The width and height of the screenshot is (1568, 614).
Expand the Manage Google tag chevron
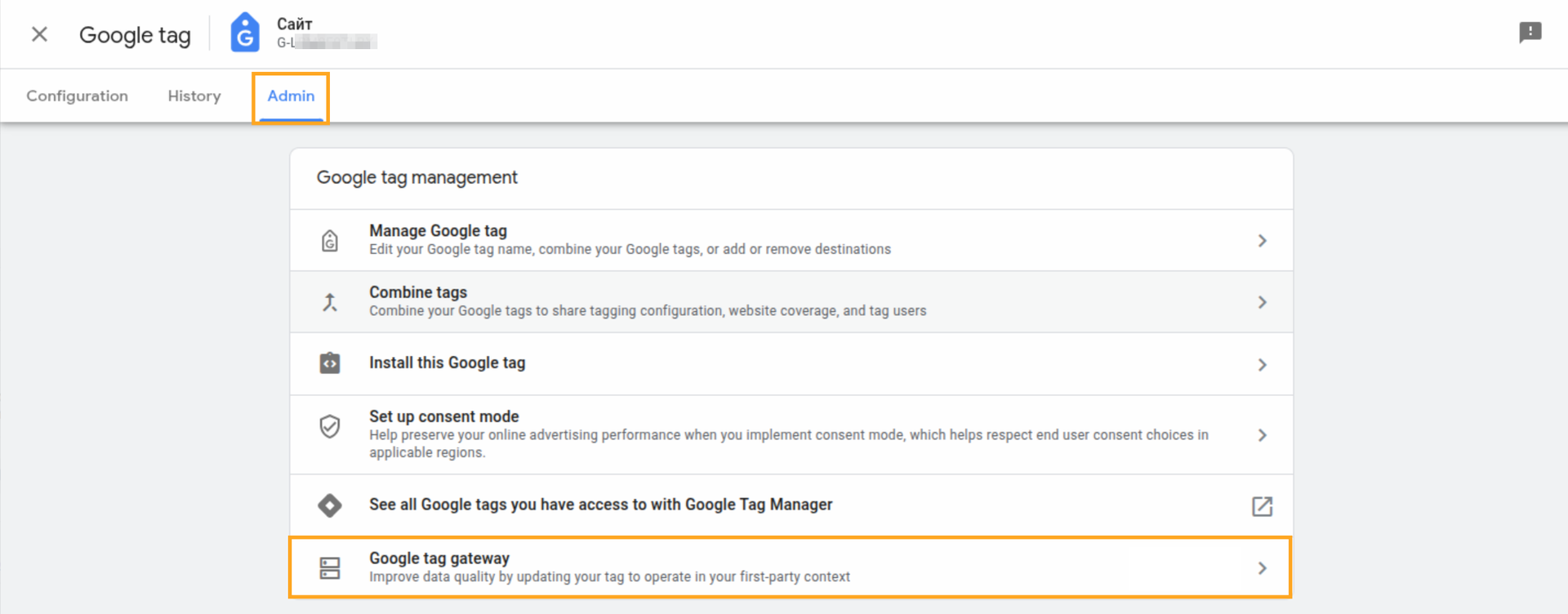coord(1262,241)
